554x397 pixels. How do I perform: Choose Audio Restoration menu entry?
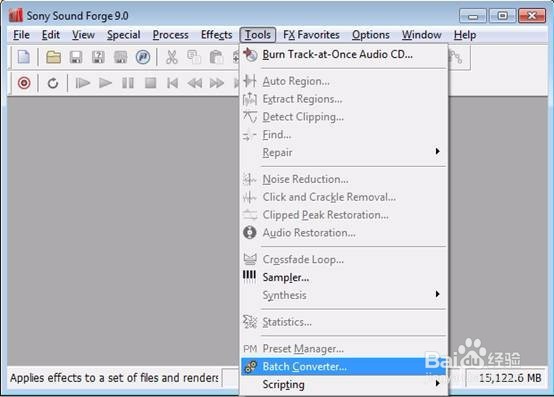344,233
